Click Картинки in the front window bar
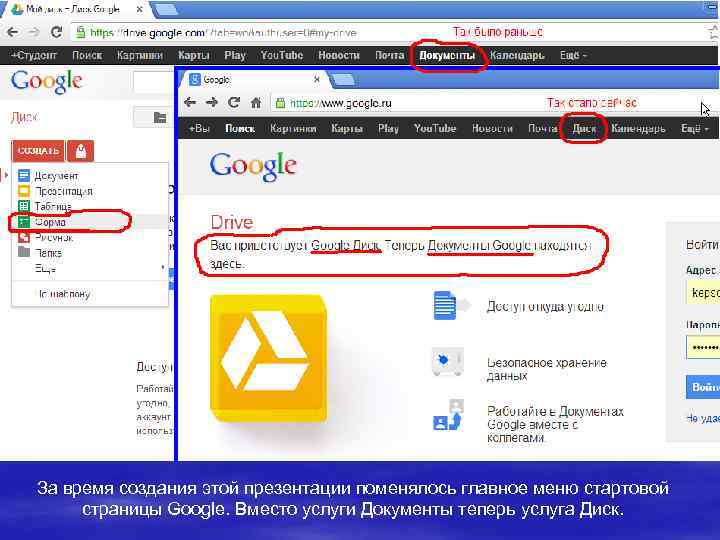Screen dimensions: 720x540 click(x=293, y=129)
